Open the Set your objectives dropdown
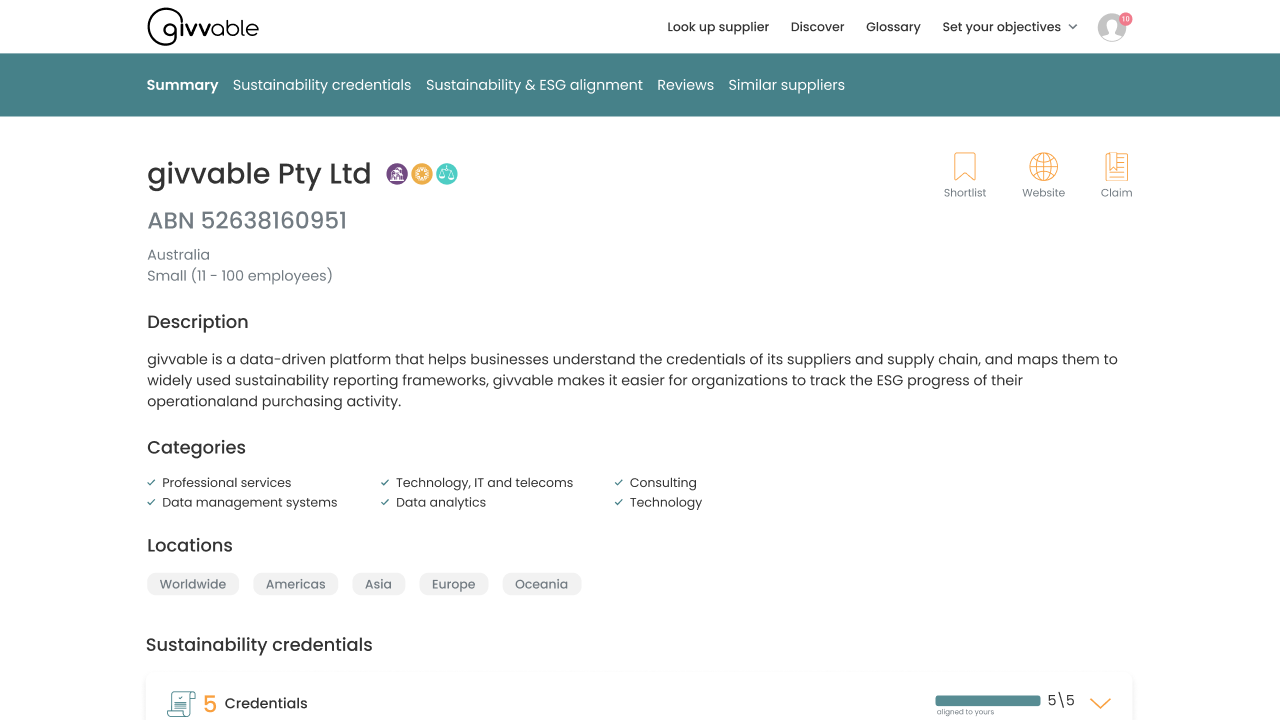This screenshot has height=720, width=1280. (1010, 27)
